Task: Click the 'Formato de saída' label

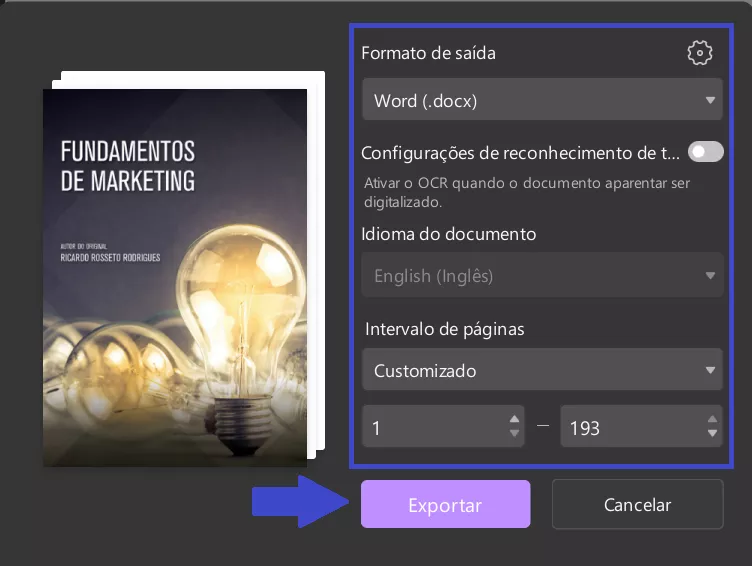Action: pyautogui.click(x=428, y=53)
